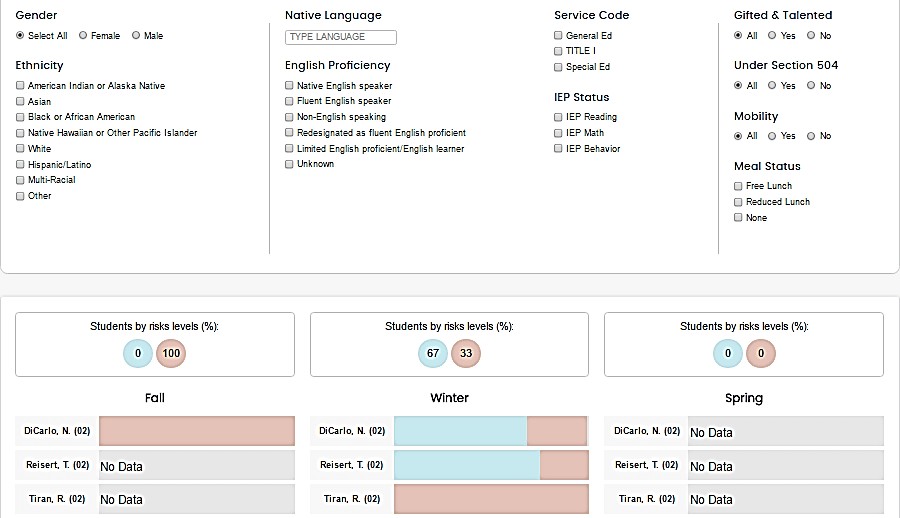This screenshot has height=518, width=900.
Task: Click the blue part of Reisert's Winter bar
Action: click(466, 465)
